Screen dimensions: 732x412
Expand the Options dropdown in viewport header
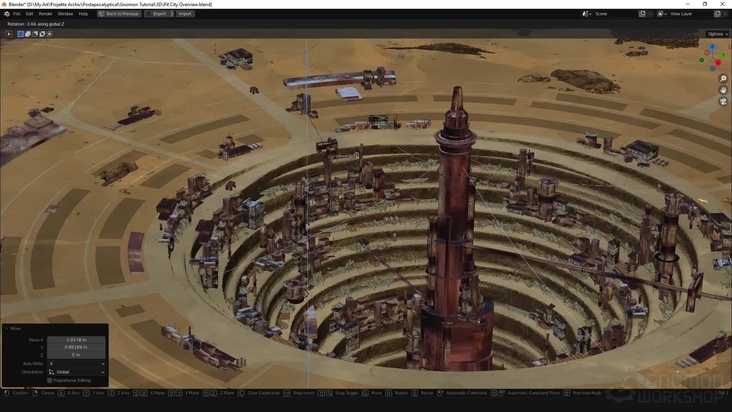pos(717,34)
